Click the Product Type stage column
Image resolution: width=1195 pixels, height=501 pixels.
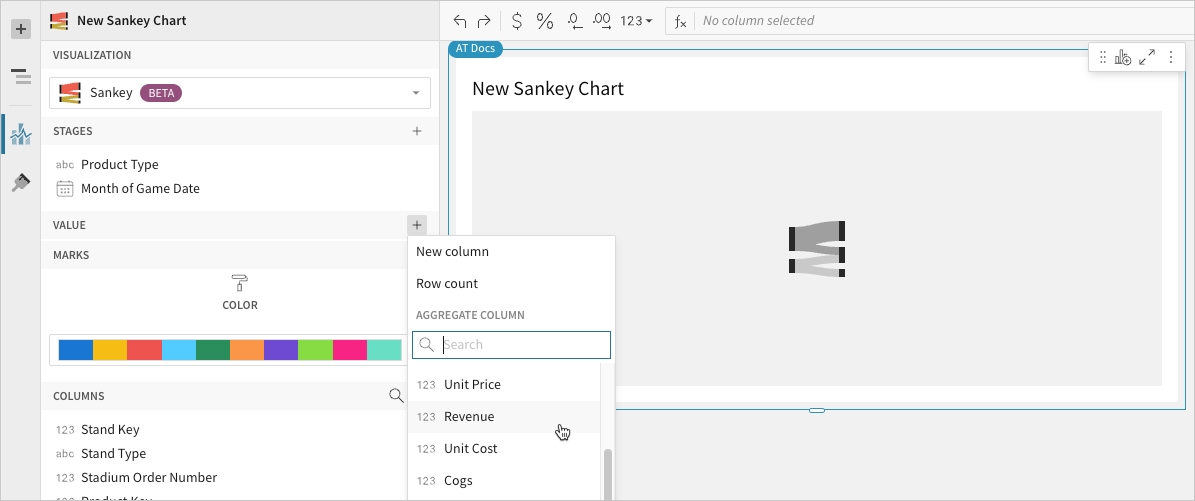119,164
